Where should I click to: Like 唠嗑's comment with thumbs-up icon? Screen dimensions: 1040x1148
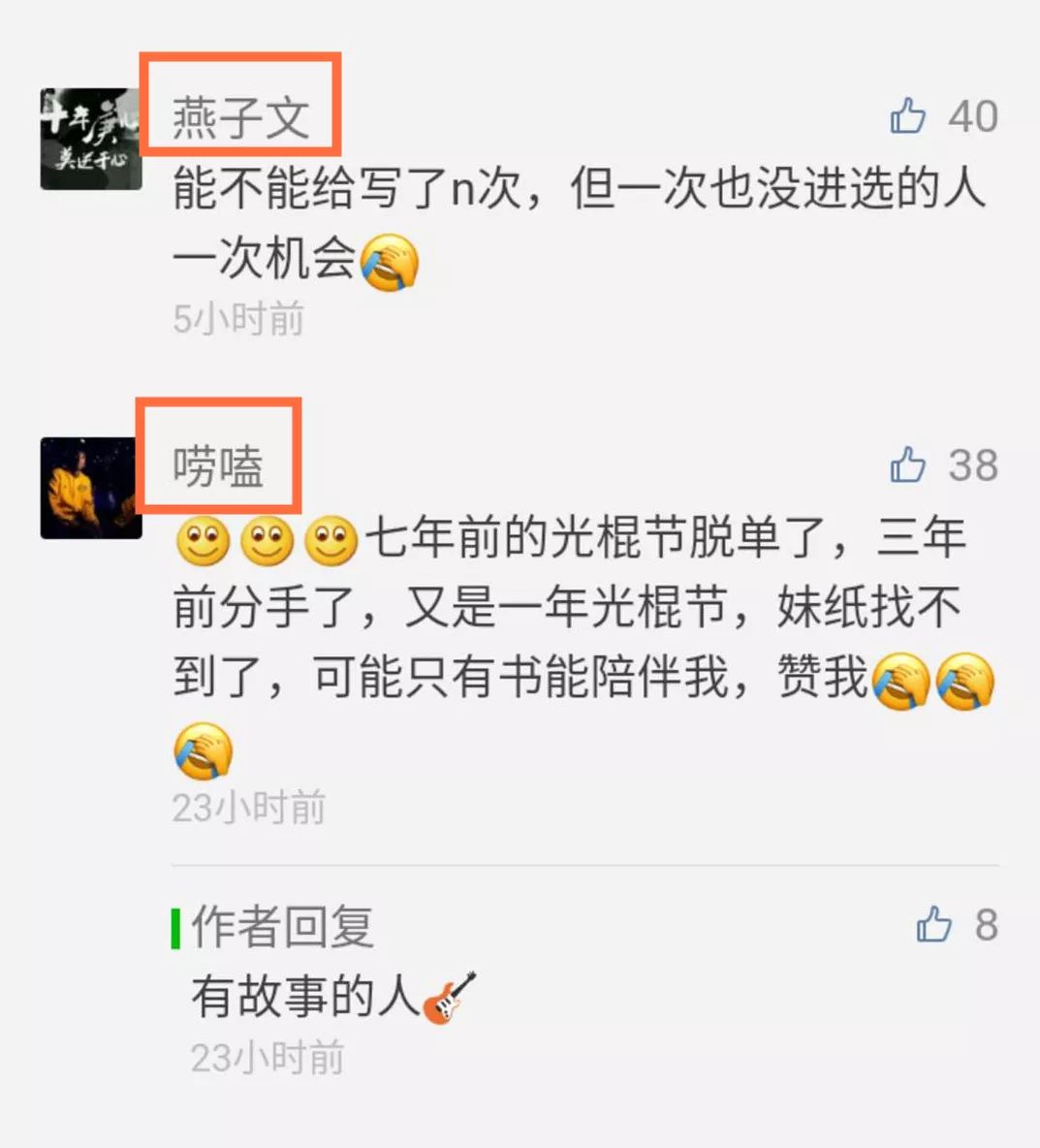[x=907, y=464]
